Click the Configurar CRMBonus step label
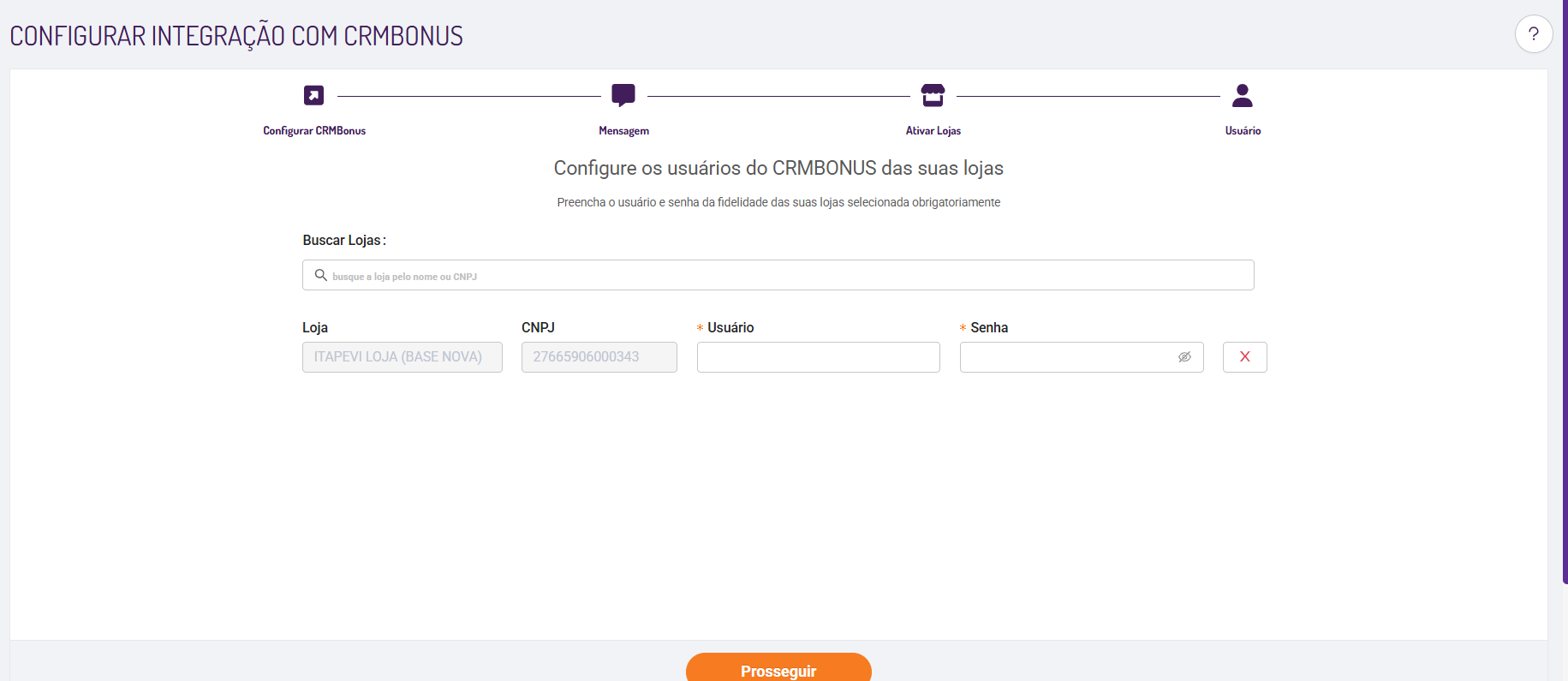This screenshot has width=1568, height=681. tap(314, 131)
